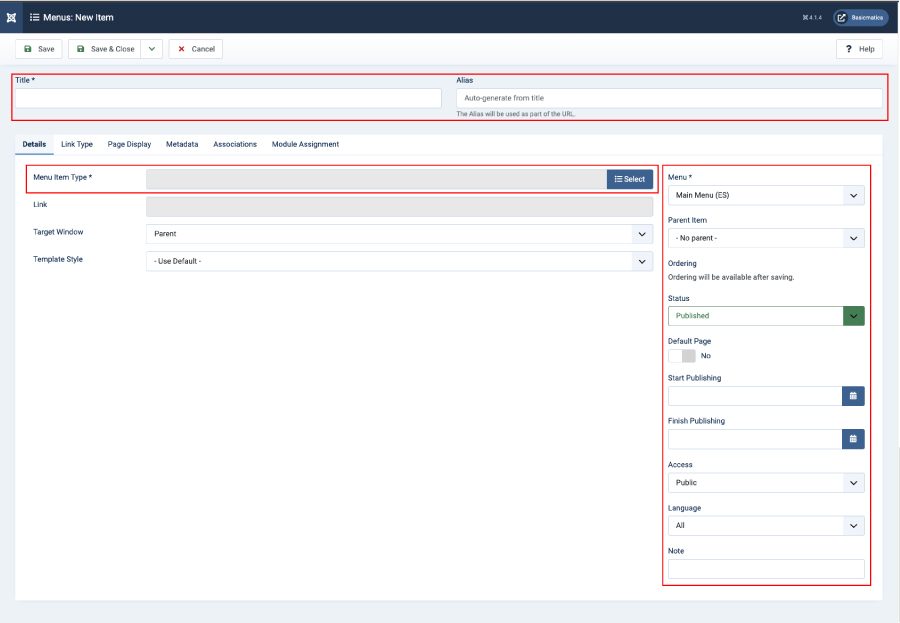Open the Language dropdown showing All
900x623 pixels.
point(766,526)
